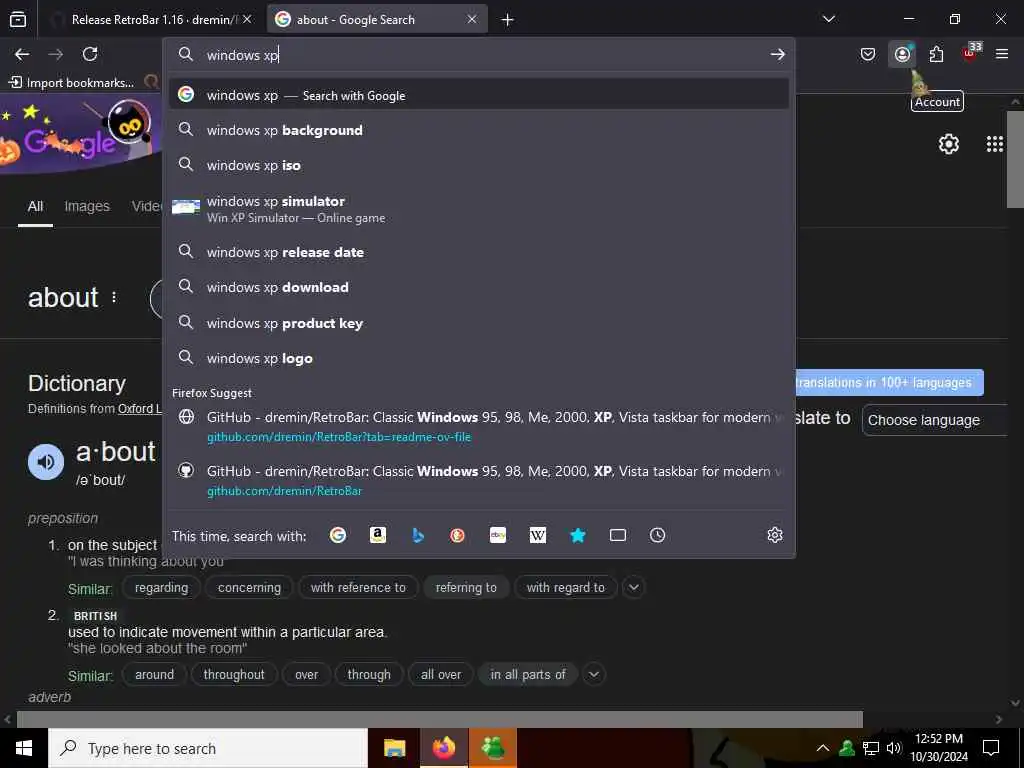Search this time with Bing icon
The width and height of the screenshot is (1024, 768).
point(418,536)
